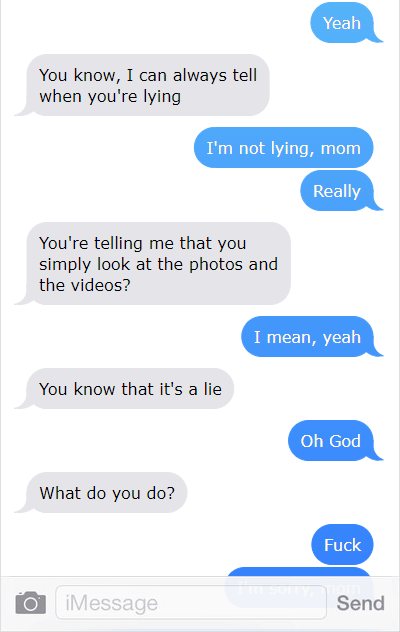
Task: Select the 'What do you do?' message
Action: 101,493
